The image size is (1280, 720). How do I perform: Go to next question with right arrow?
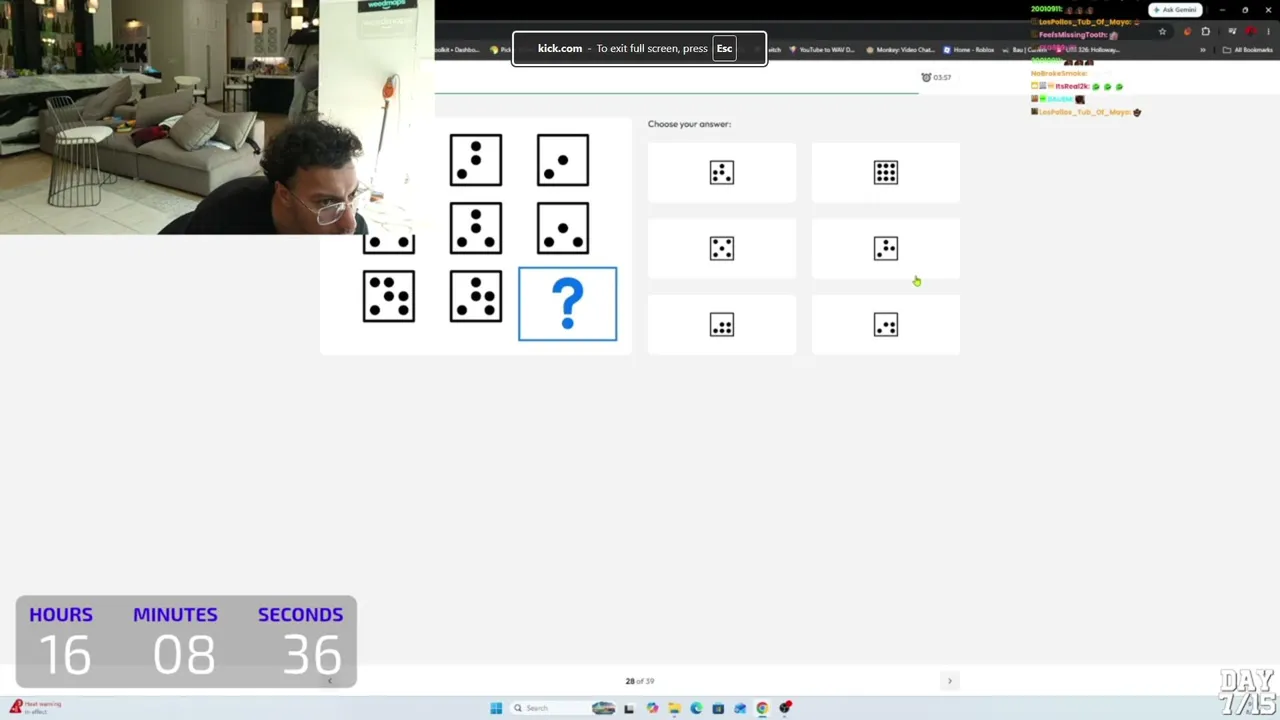click(x=950, y=681)
